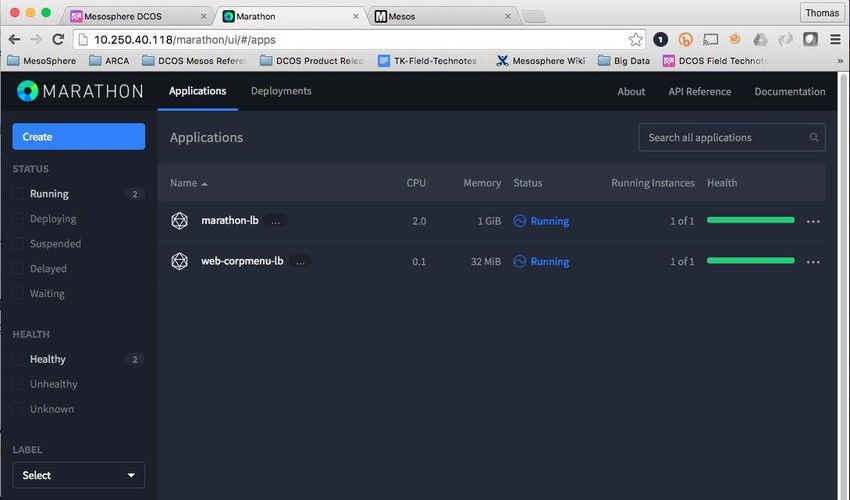Open a new browser tab
Screen dimensions: 850x500
pos(534,17)
